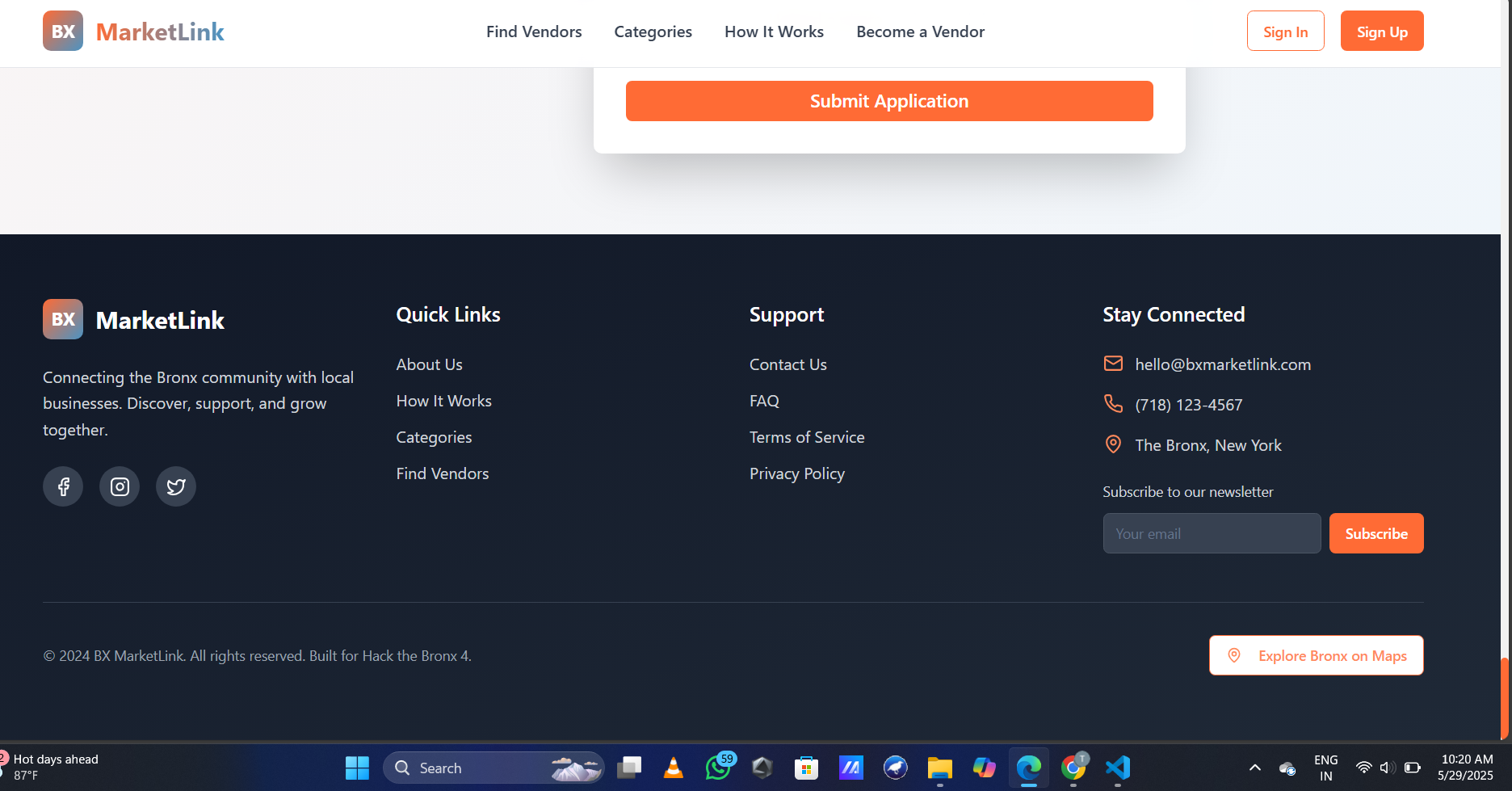
Task: Open the Terms of Service link
Action: (807, 436)
